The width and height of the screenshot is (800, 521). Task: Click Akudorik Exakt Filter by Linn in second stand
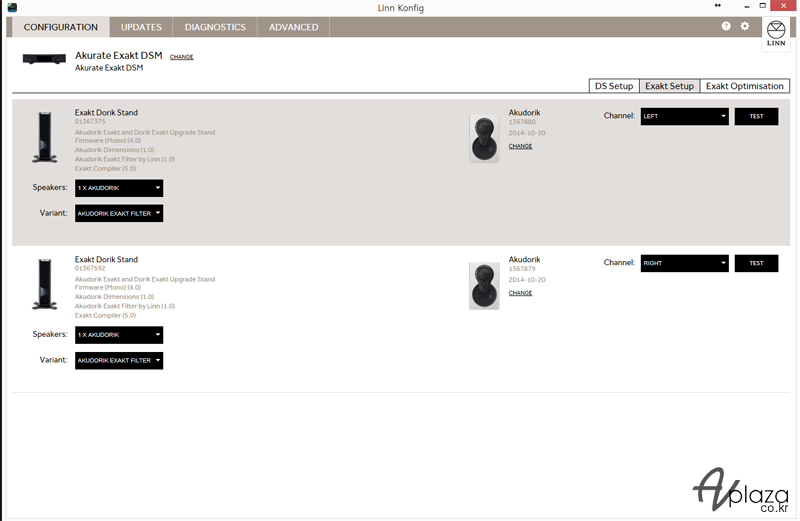(x=125, y=306)
